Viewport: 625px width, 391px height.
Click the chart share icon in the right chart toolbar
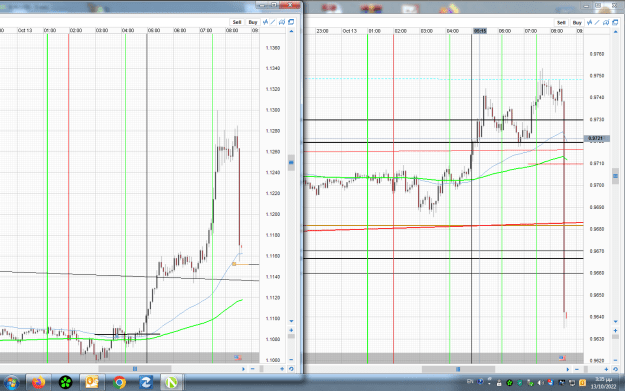click(x=607, y=23)
